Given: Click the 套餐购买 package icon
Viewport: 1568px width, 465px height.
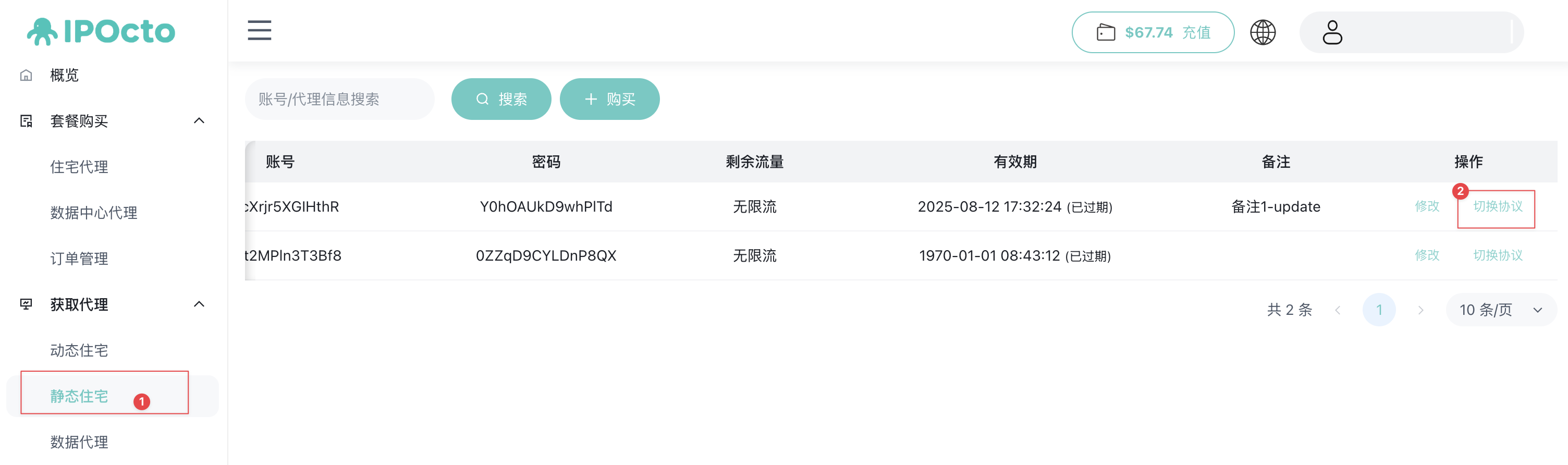Looking at the screenshot, I should click(x=26, y=121).
